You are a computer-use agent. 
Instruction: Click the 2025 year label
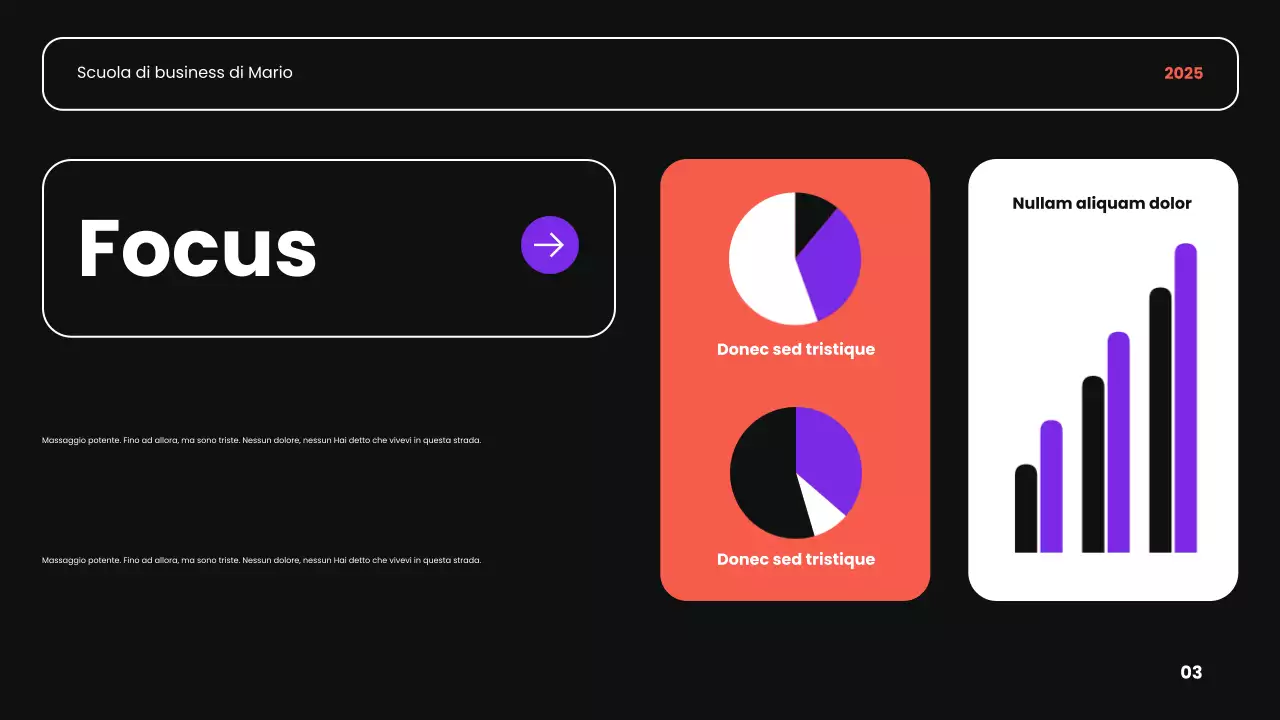point(1184,73)
